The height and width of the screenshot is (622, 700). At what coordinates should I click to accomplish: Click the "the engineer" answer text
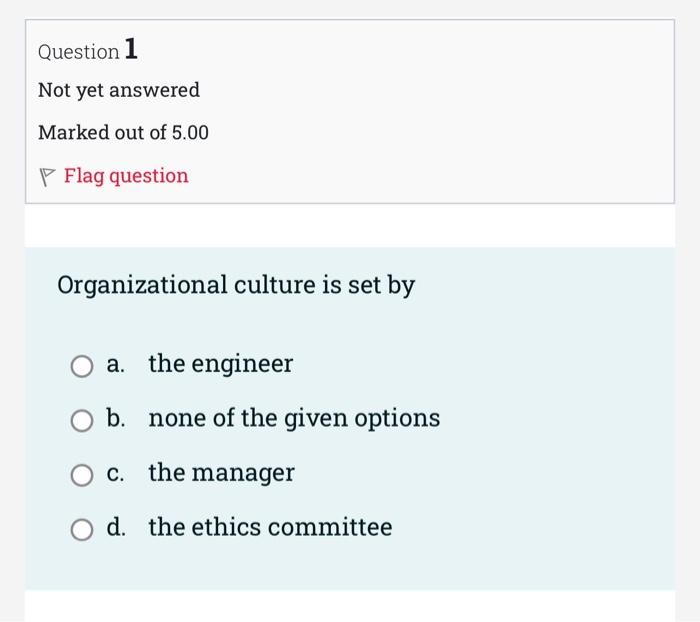pyautogui.click(x=220, y=364)
